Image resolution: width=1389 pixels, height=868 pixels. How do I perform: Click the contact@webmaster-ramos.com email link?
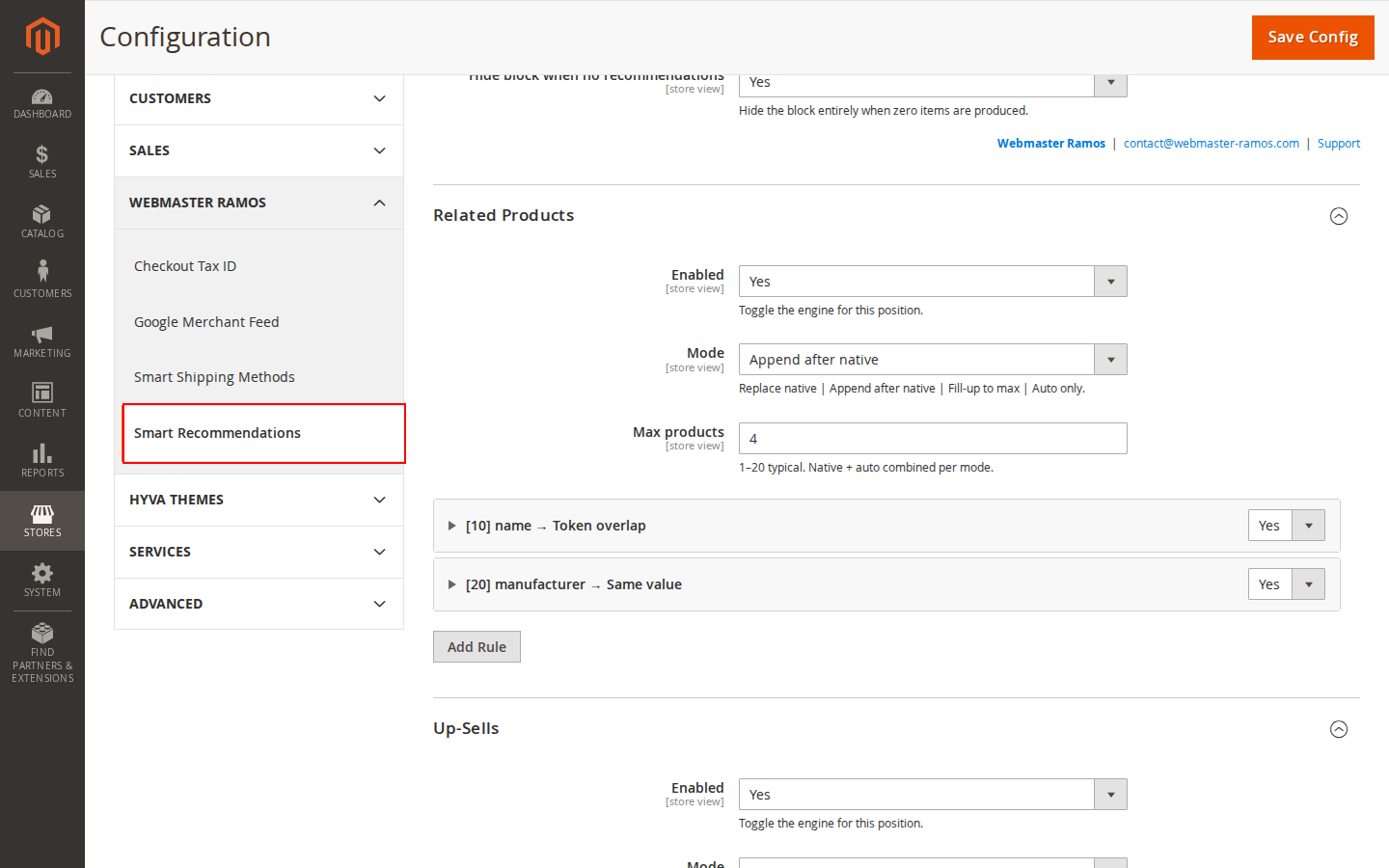1212,144
